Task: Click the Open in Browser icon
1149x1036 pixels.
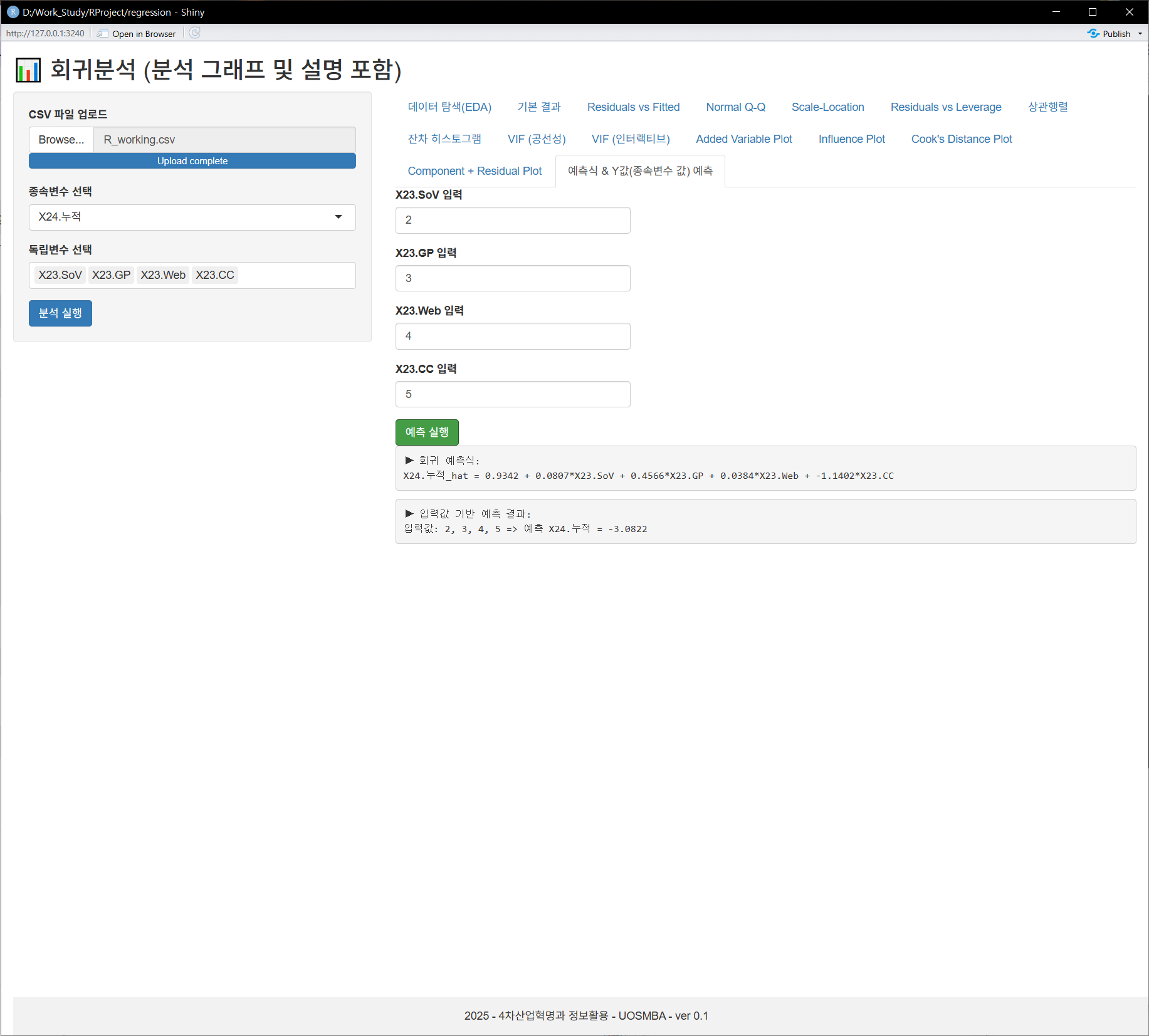Action: 102,33
